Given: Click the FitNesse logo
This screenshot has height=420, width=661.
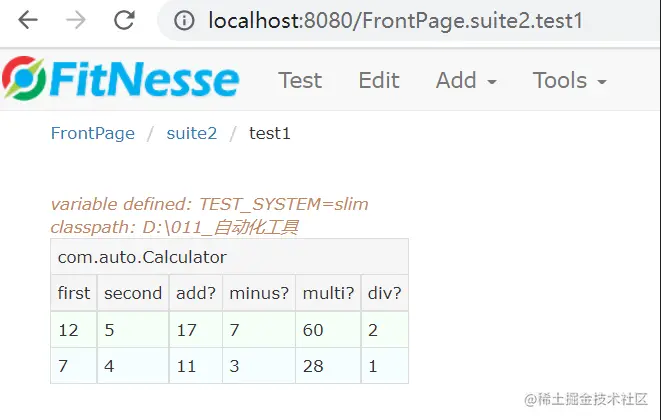Looking at the screenshot, I should [x=121, y=78].
